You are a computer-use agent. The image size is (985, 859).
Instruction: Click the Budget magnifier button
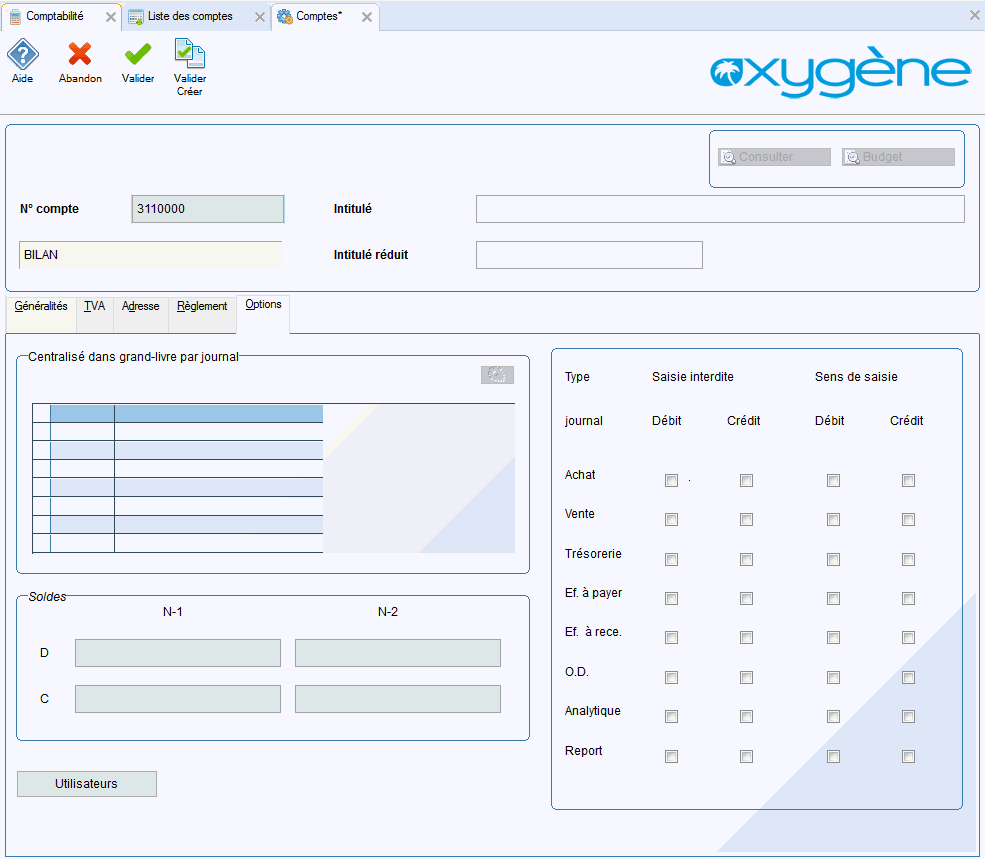[898, 157]
